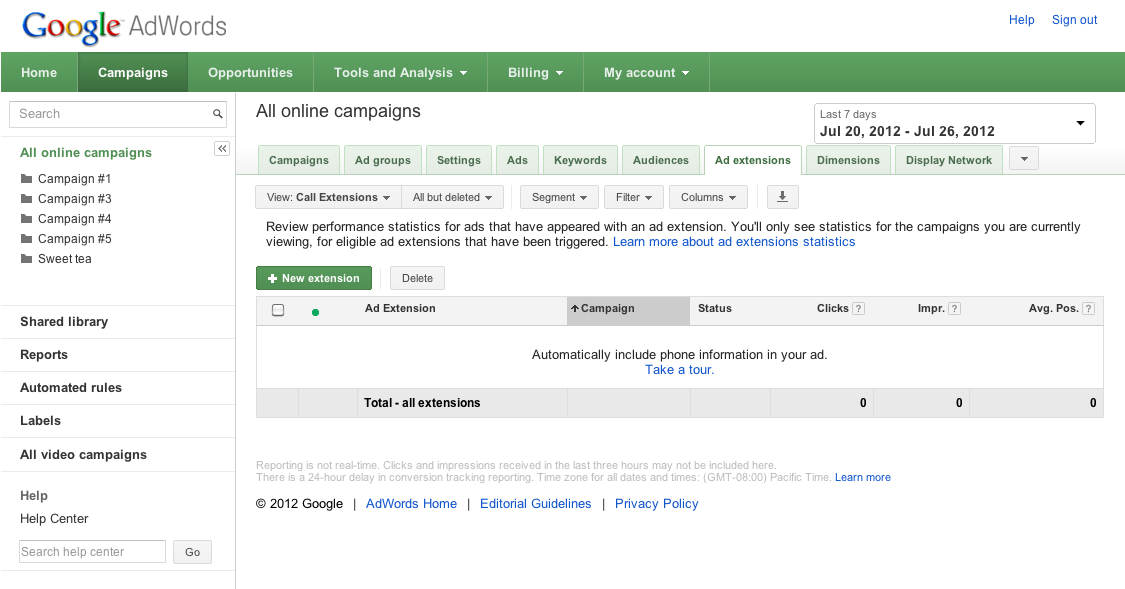This screenshot has width=1125, height=589.
Task: Click the download report icon
Action: (782, 197)
